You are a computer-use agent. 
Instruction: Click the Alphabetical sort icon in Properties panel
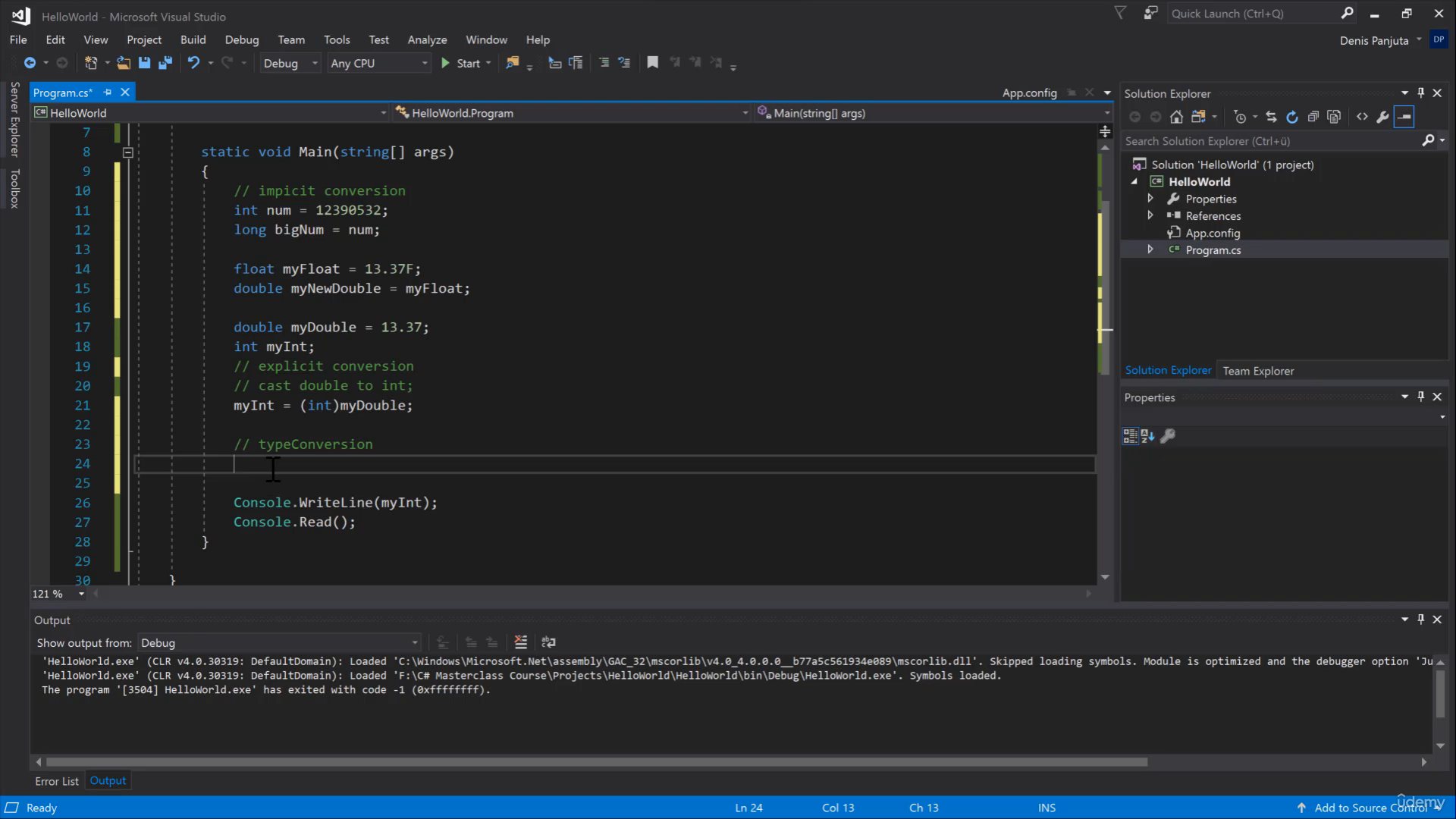(x=1147, y=435)
